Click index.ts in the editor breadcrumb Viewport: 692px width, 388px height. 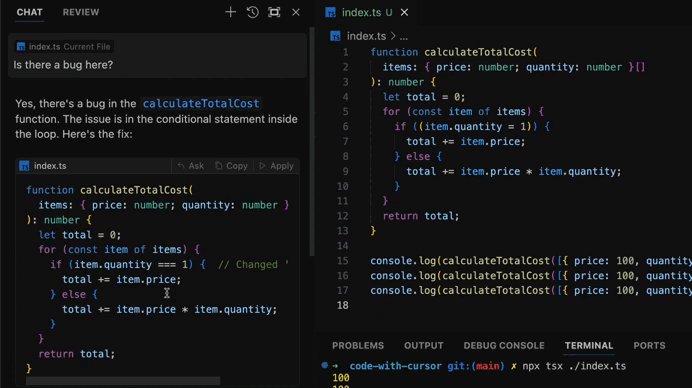click(366, 36)
